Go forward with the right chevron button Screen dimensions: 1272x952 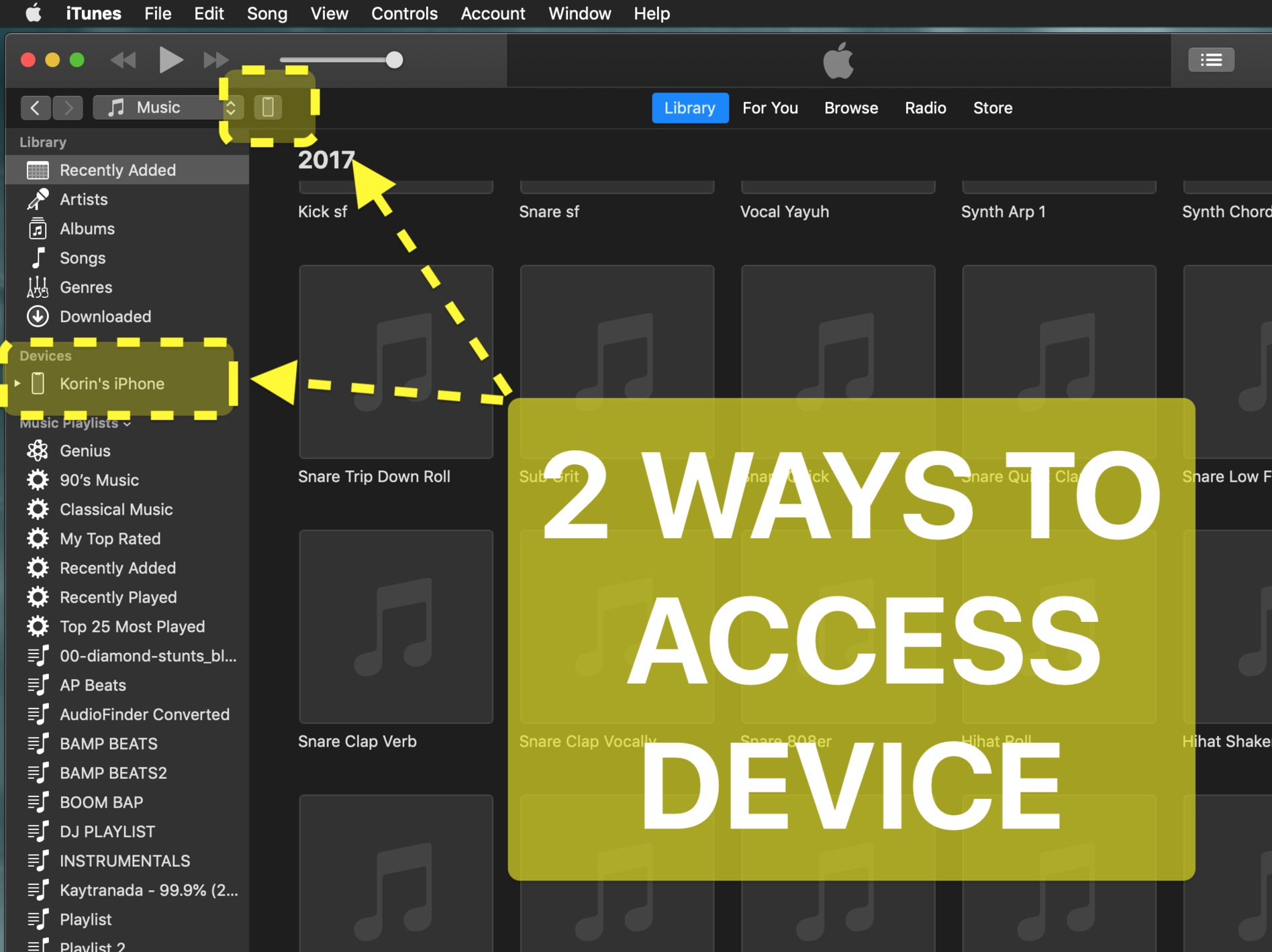[68, 107]
